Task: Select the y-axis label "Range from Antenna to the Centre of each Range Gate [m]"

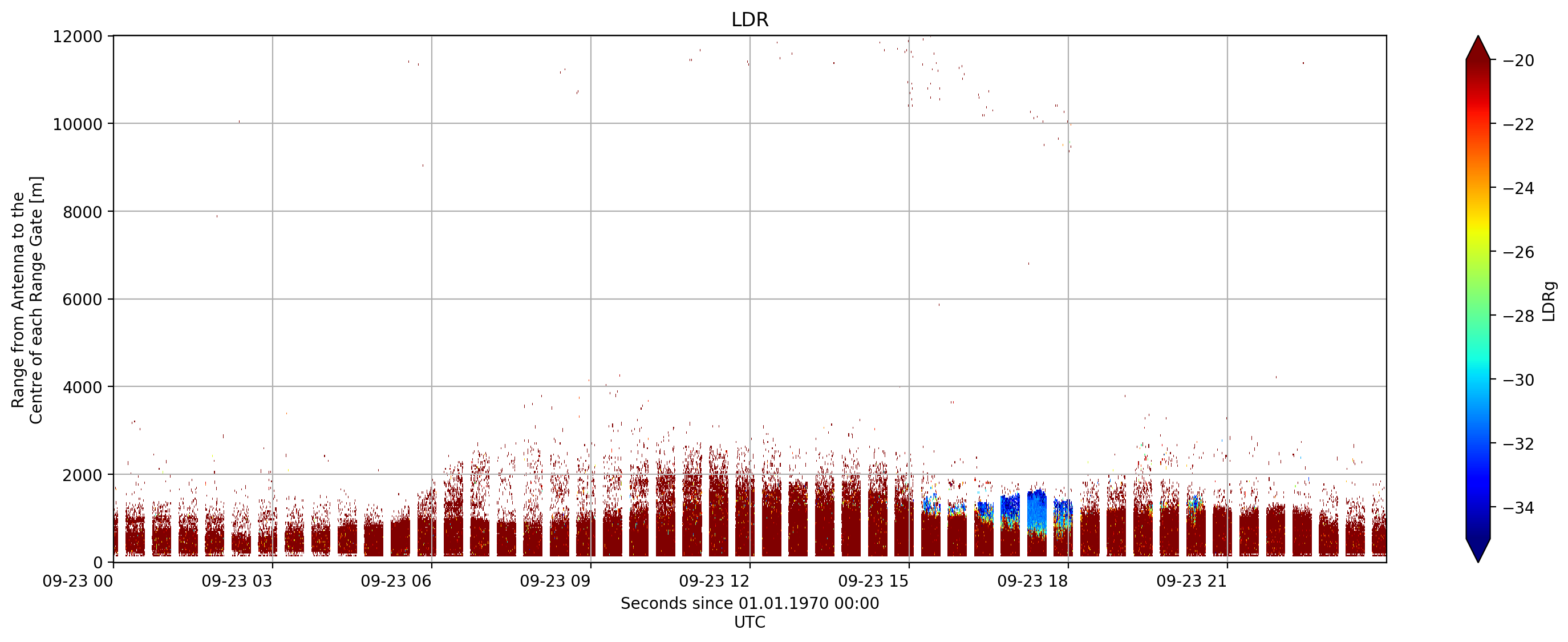Action: [27, 300]
